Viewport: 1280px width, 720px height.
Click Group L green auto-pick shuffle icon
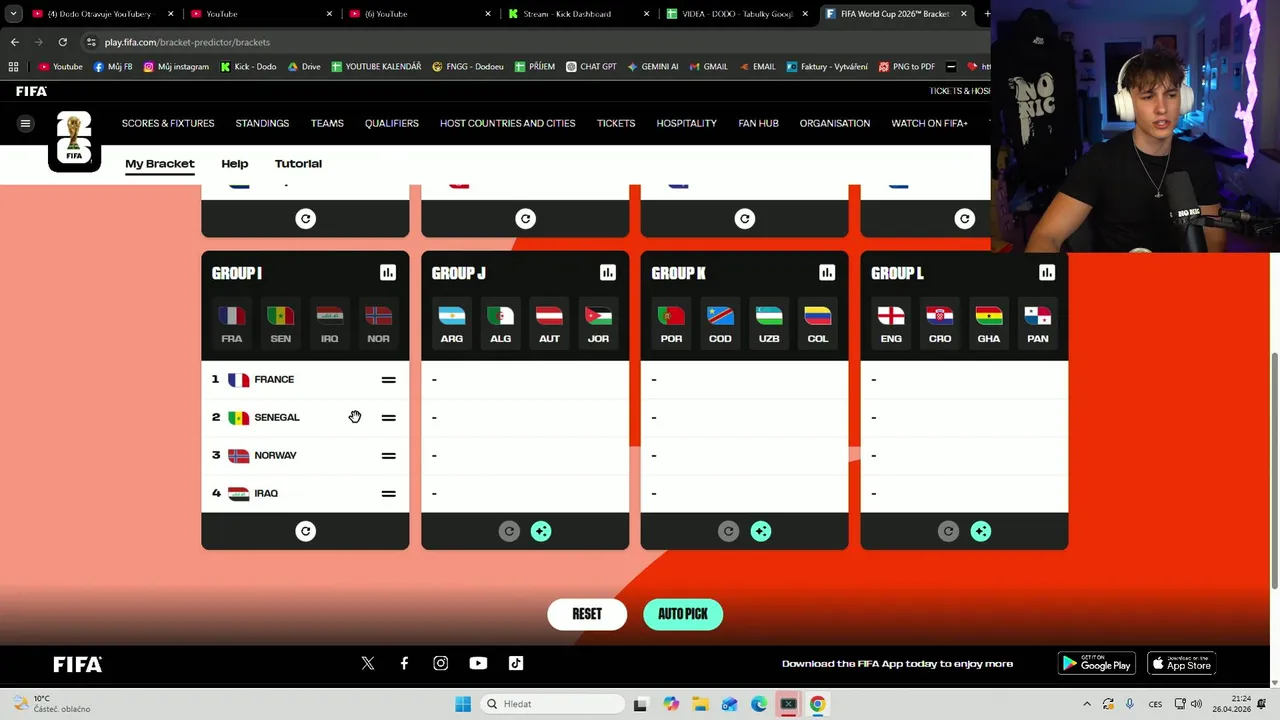[981, 531]
